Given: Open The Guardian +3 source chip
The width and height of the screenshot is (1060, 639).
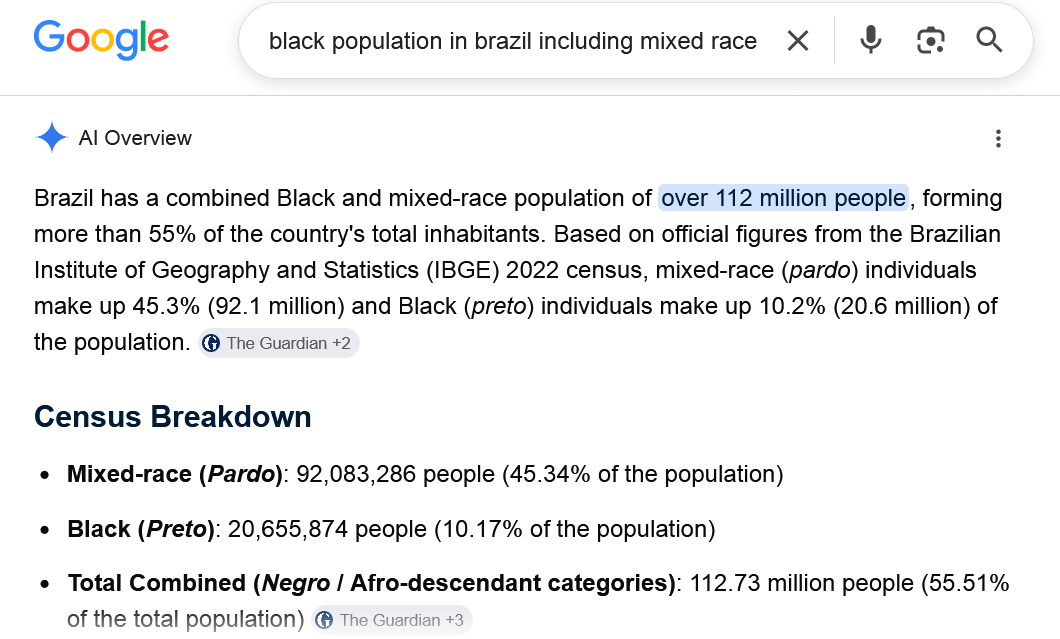Looking at the screenshot, I should pyautogui.click(x=392, y=620).
